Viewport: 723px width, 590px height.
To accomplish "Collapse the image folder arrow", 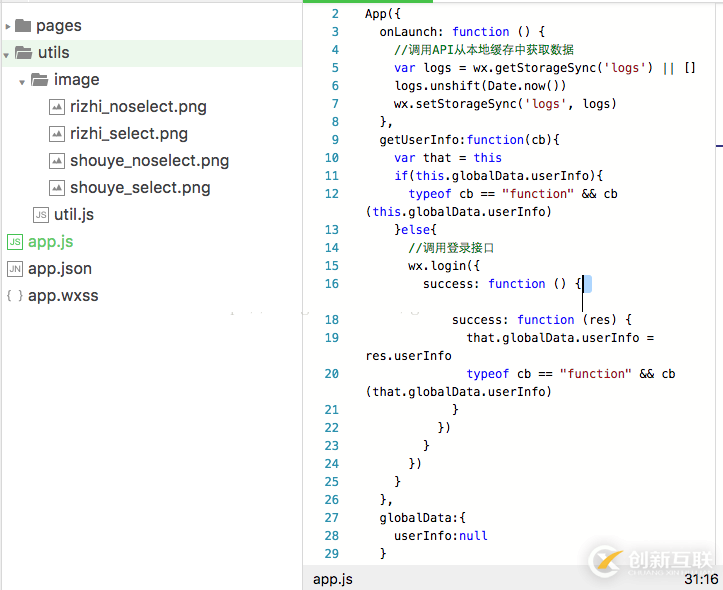I will coord(22,80).
